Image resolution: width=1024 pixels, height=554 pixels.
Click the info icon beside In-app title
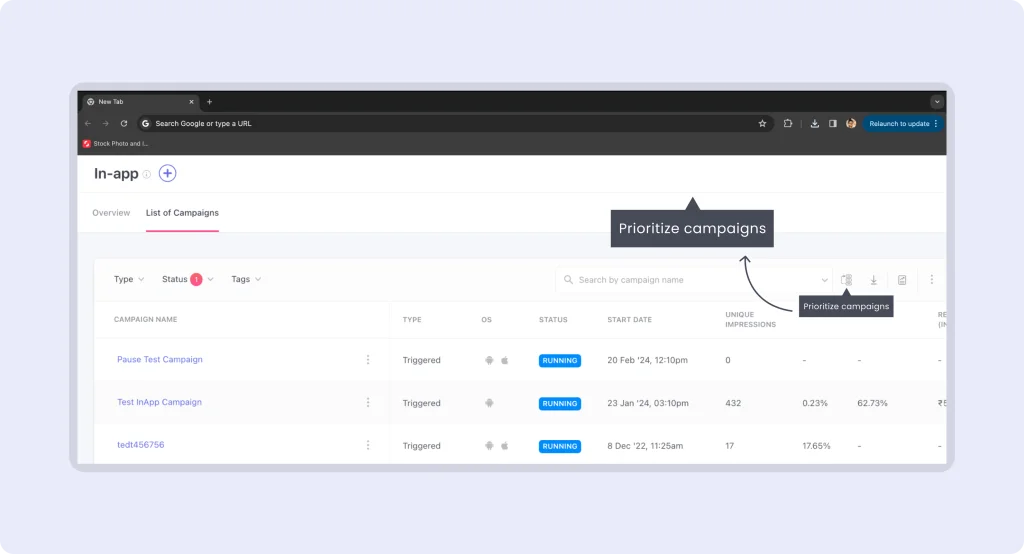pos(147,174)
